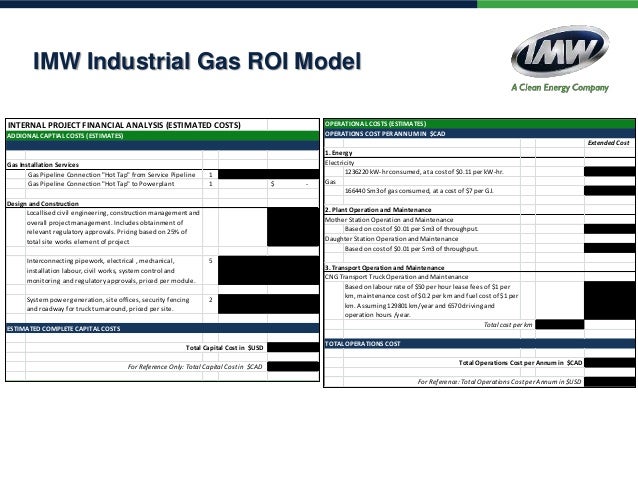
Task: Click 'IMW Industrial Gas ROI Model' title
Action: pos(197,61)
